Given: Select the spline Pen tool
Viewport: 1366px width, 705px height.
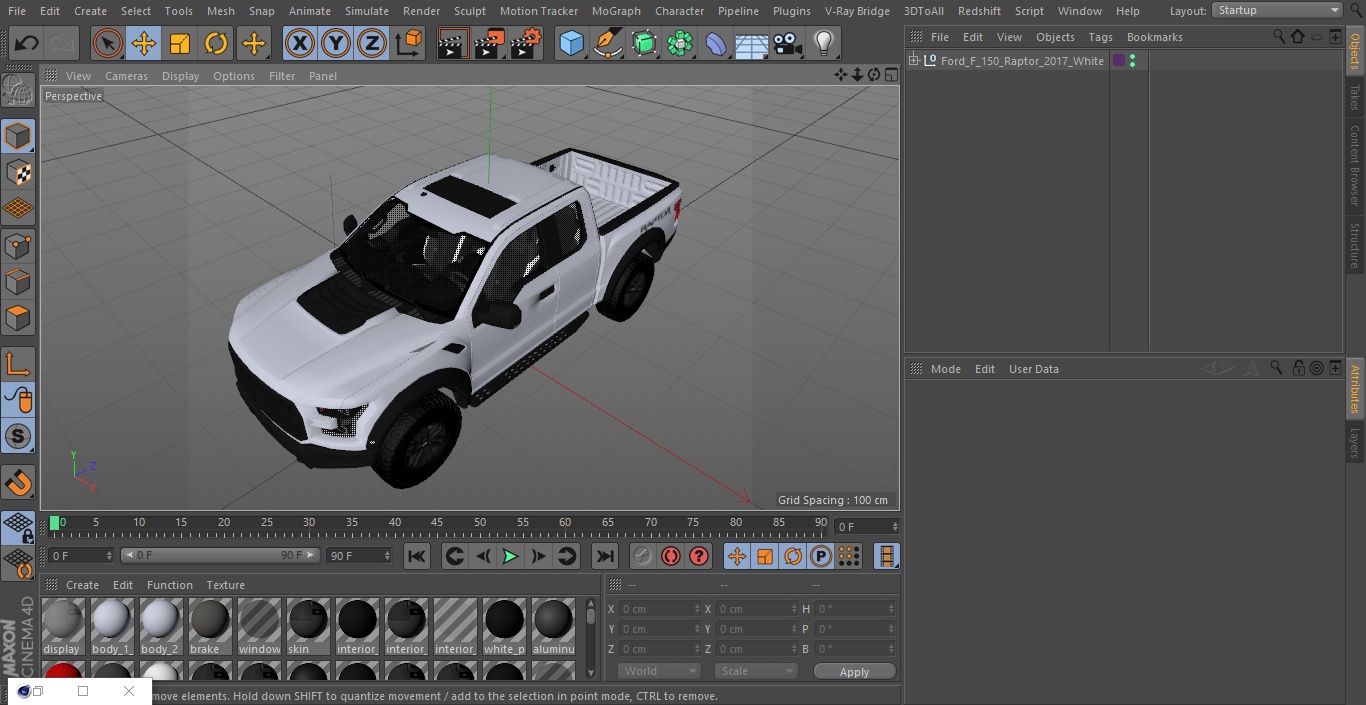Looking at the screenshot, I should (x=607, y=43).
